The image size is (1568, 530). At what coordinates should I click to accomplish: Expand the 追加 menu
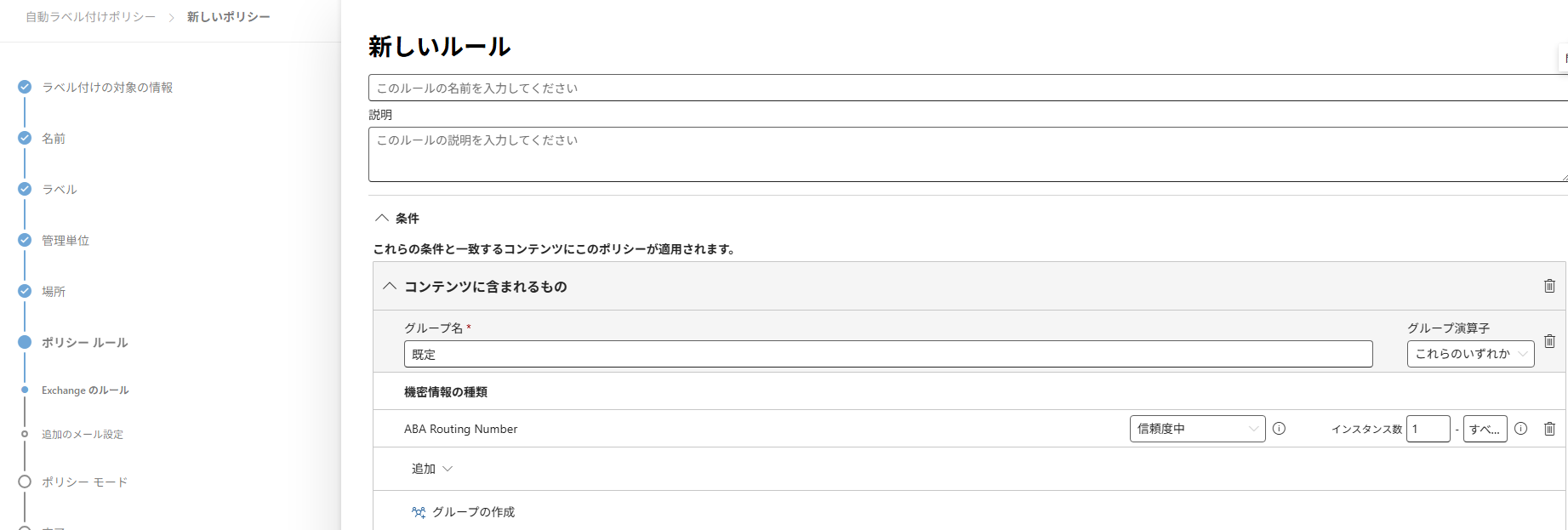pos(431,469)
